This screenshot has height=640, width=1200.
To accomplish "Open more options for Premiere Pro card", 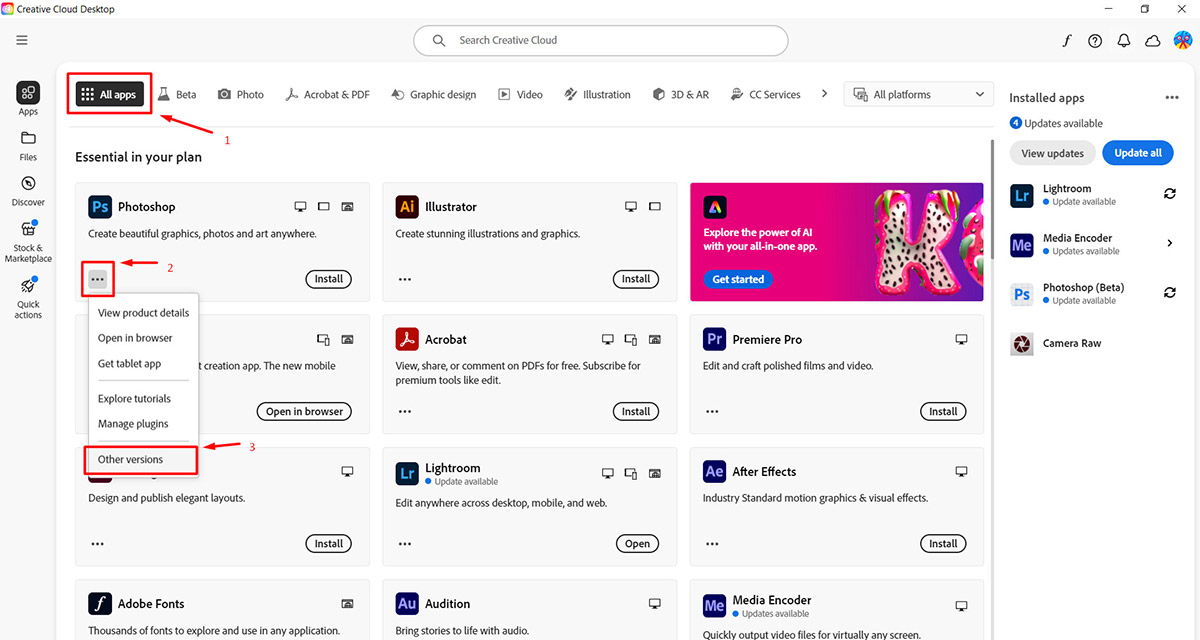I will tap(712, 412).
